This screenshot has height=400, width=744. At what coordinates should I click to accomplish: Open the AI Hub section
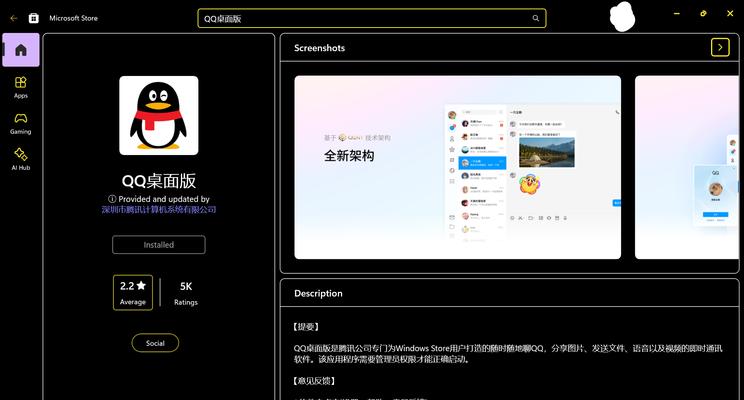pos(20,159)
